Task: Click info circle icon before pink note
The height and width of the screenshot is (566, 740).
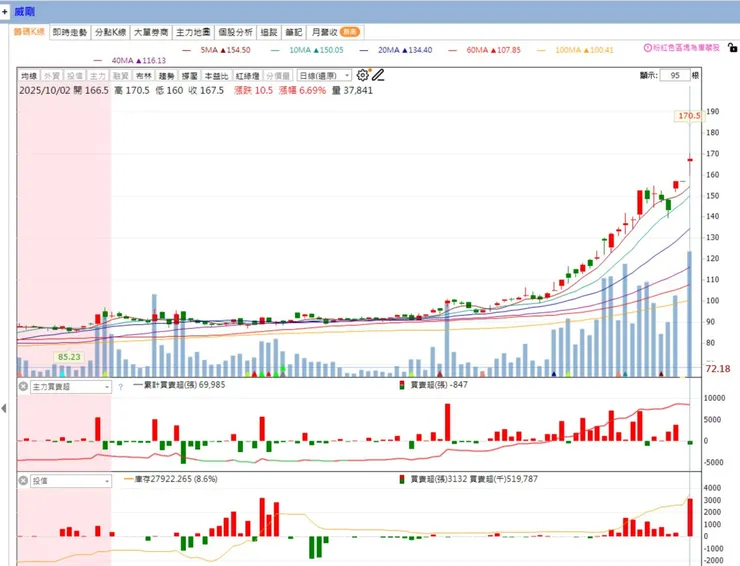Action: pos(648,48)
